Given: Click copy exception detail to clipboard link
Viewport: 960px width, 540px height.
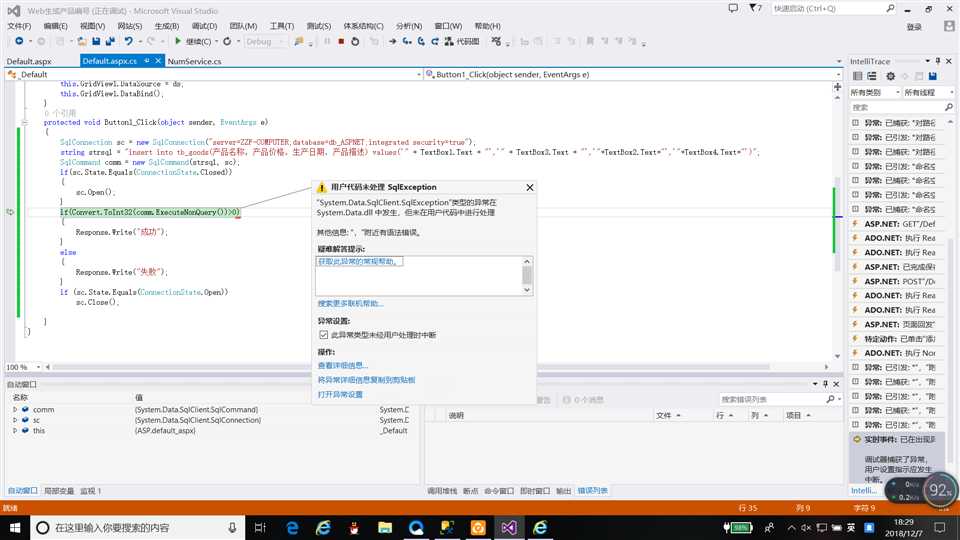Looking at the screenshot, I should [366, 380].
